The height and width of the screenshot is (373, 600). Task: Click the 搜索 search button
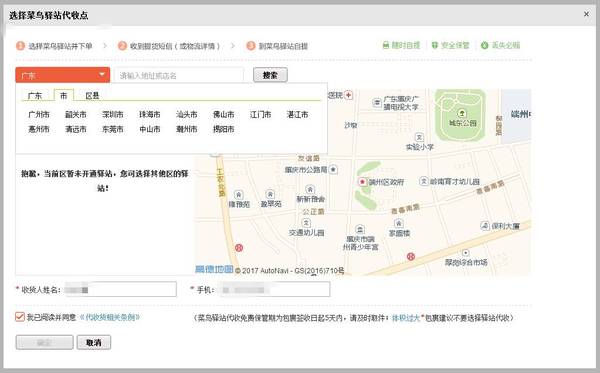coord(270,75)
